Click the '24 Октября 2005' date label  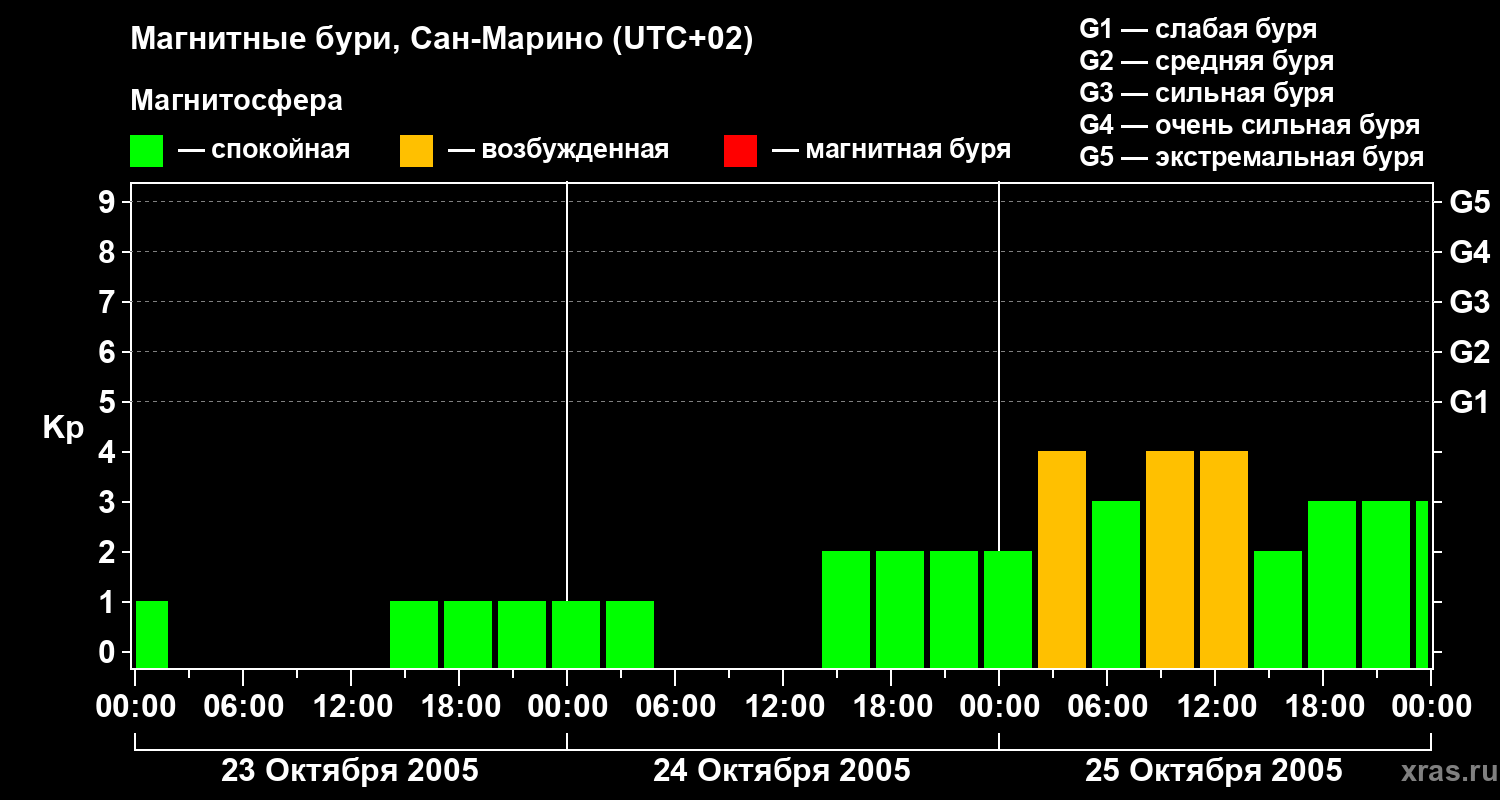click(x=782, y=771)
